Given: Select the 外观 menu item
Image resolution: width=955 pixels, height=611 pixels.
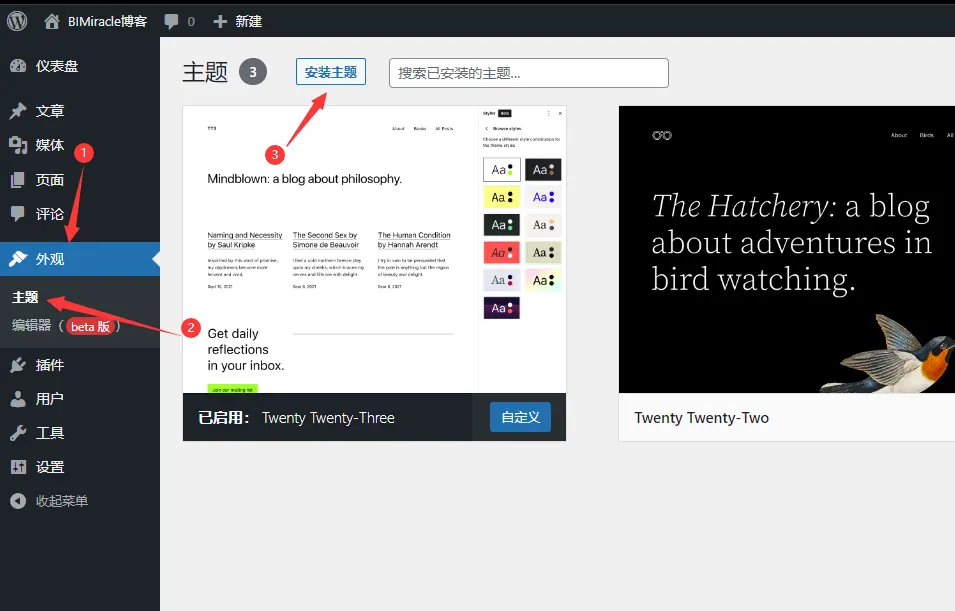Looking at the screenshot, I should tap(80, 259).
